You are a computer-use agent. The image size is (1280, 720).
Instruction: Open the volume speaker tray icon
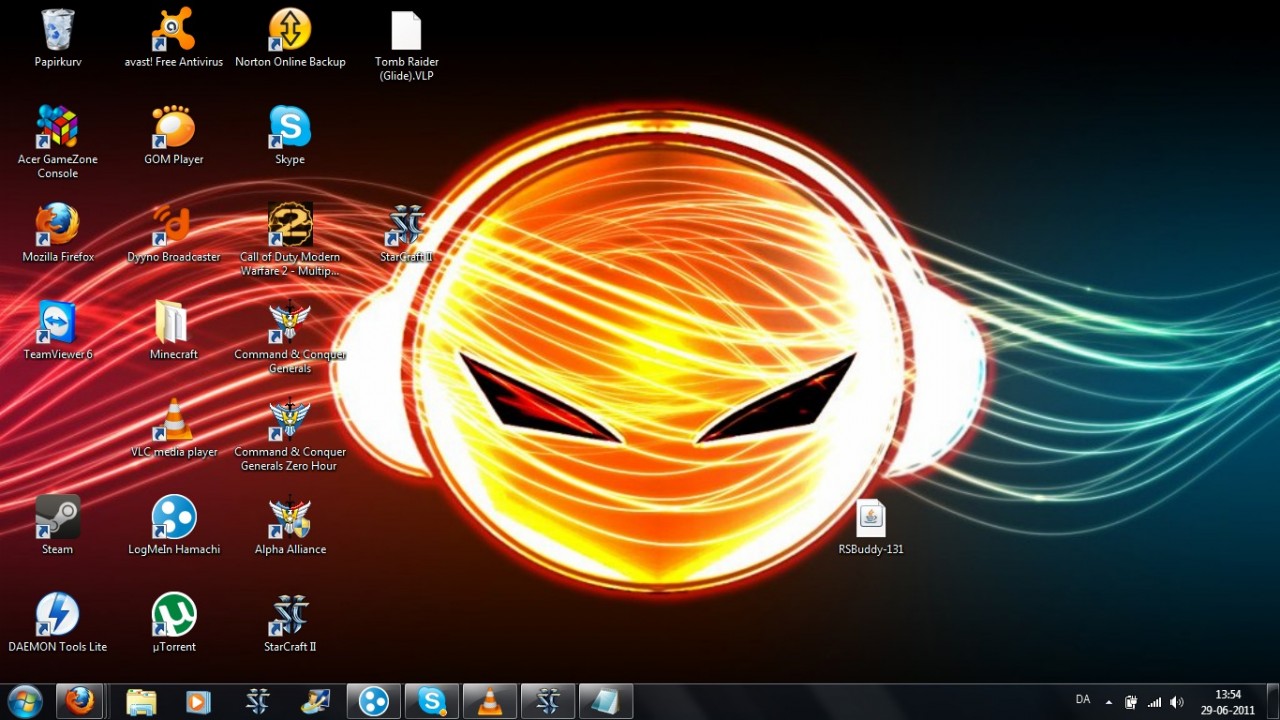coord(1177,702)
